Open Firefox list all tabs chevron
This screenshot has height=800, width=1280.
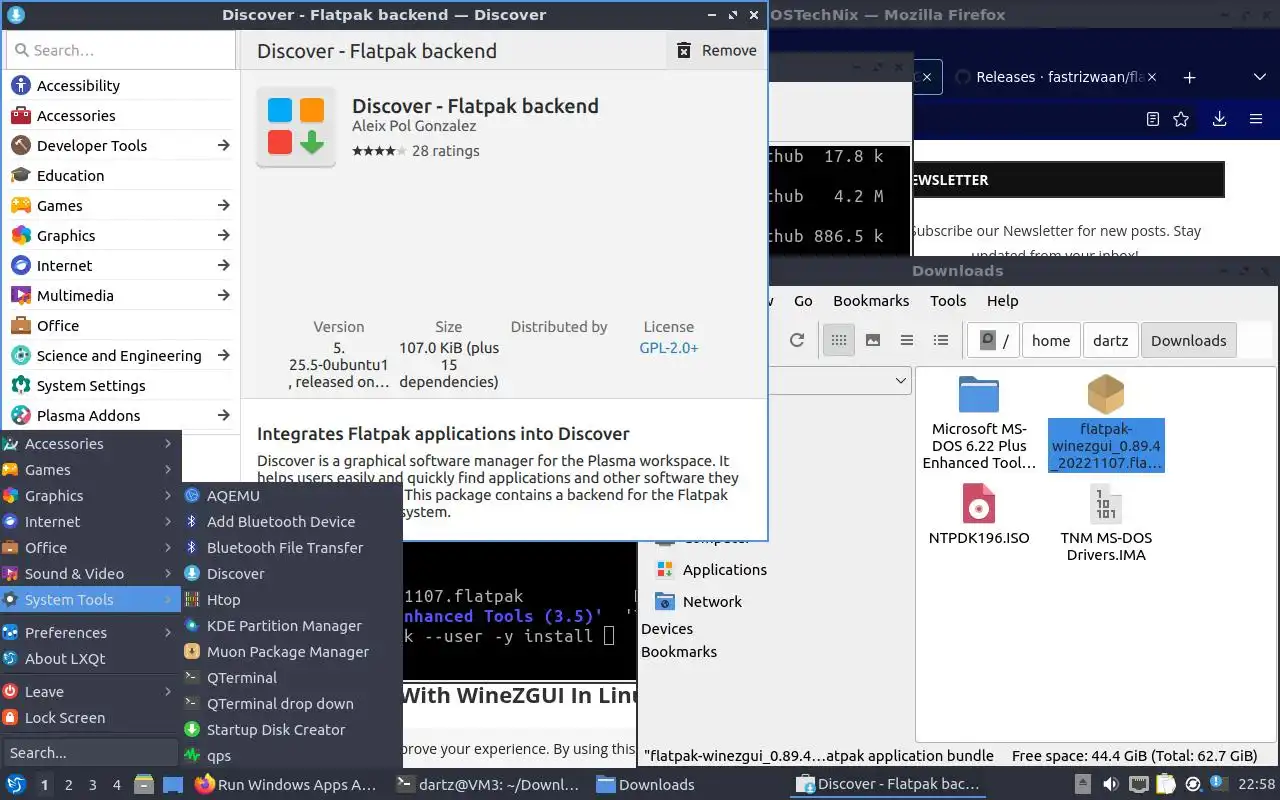click(x=1260, y=77)
